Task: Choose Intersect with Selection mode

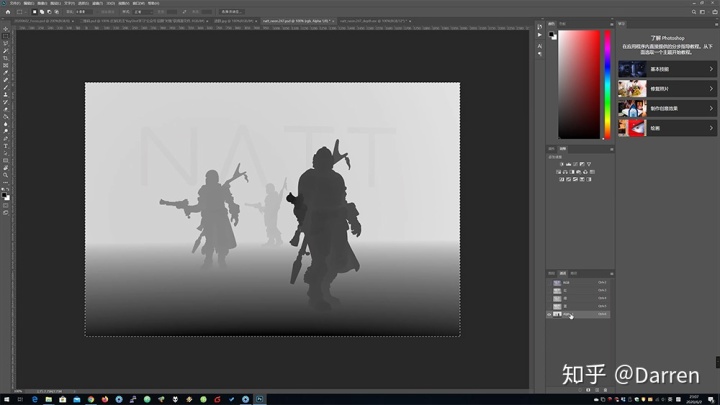Action: tap(56, 12)
